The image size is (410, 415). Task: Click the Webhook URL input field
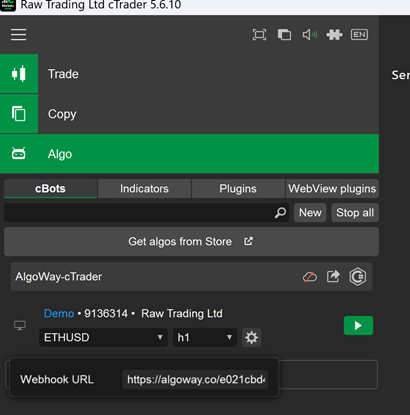point(195,379)
